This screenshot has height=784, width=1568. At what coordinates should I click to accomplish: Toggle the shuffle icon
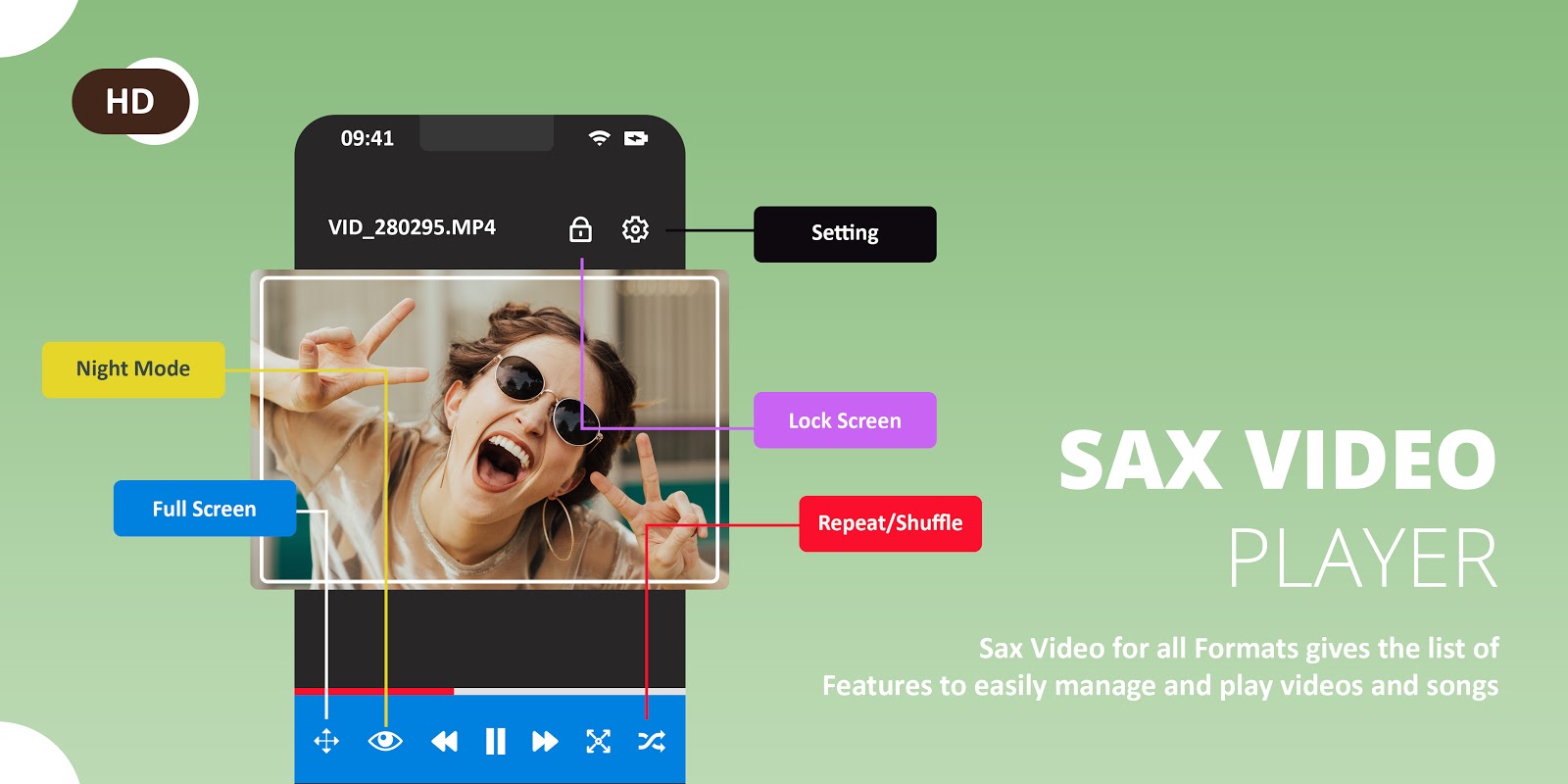(652, 741)
